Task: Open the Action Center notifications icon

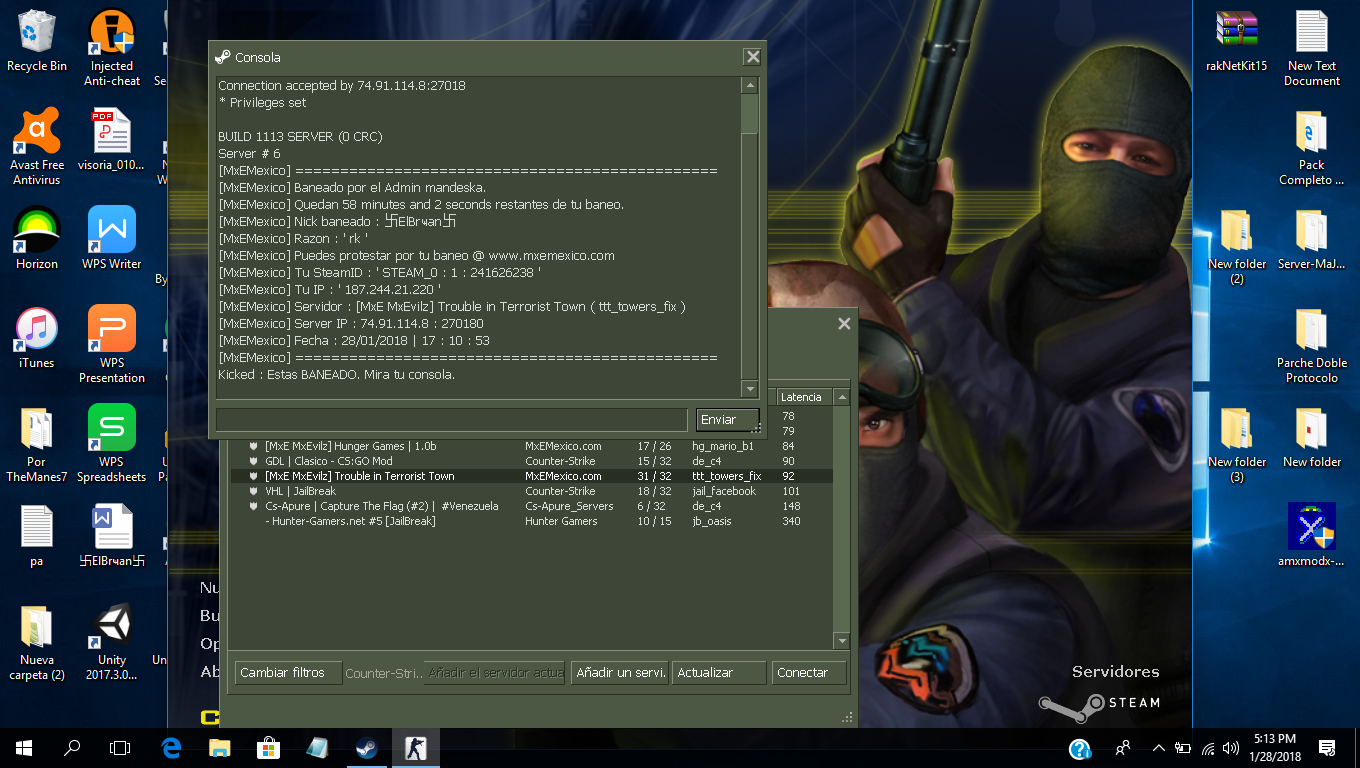Action: point(1328,748)
